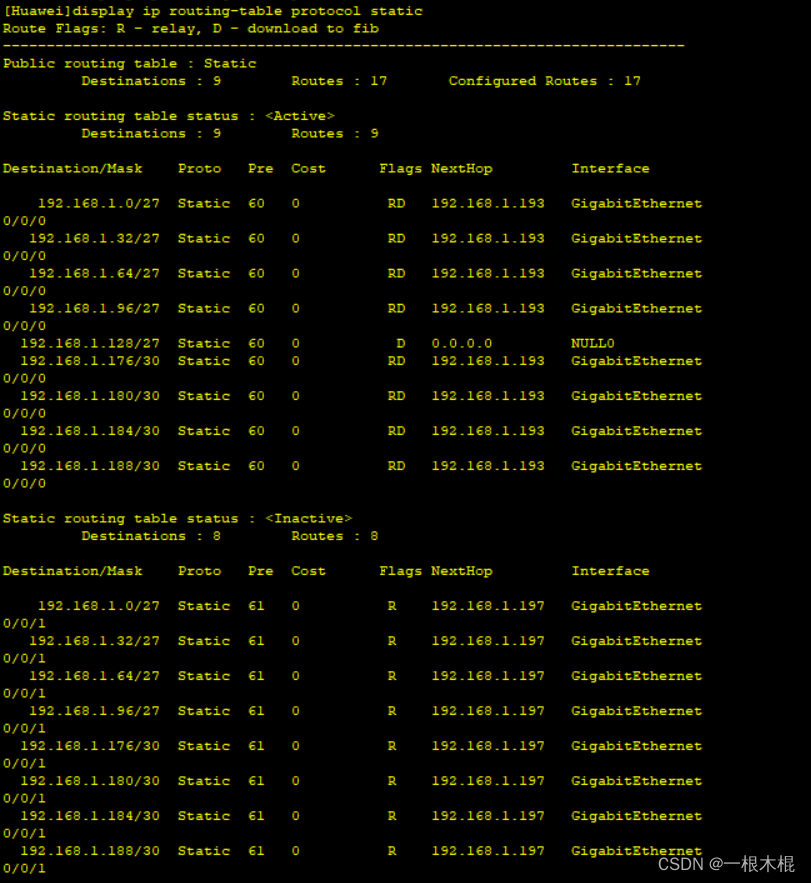Select 'Static routing table status : <Inactive>' line
Viewport: 811px width, 883px height.
coord(177,519)
